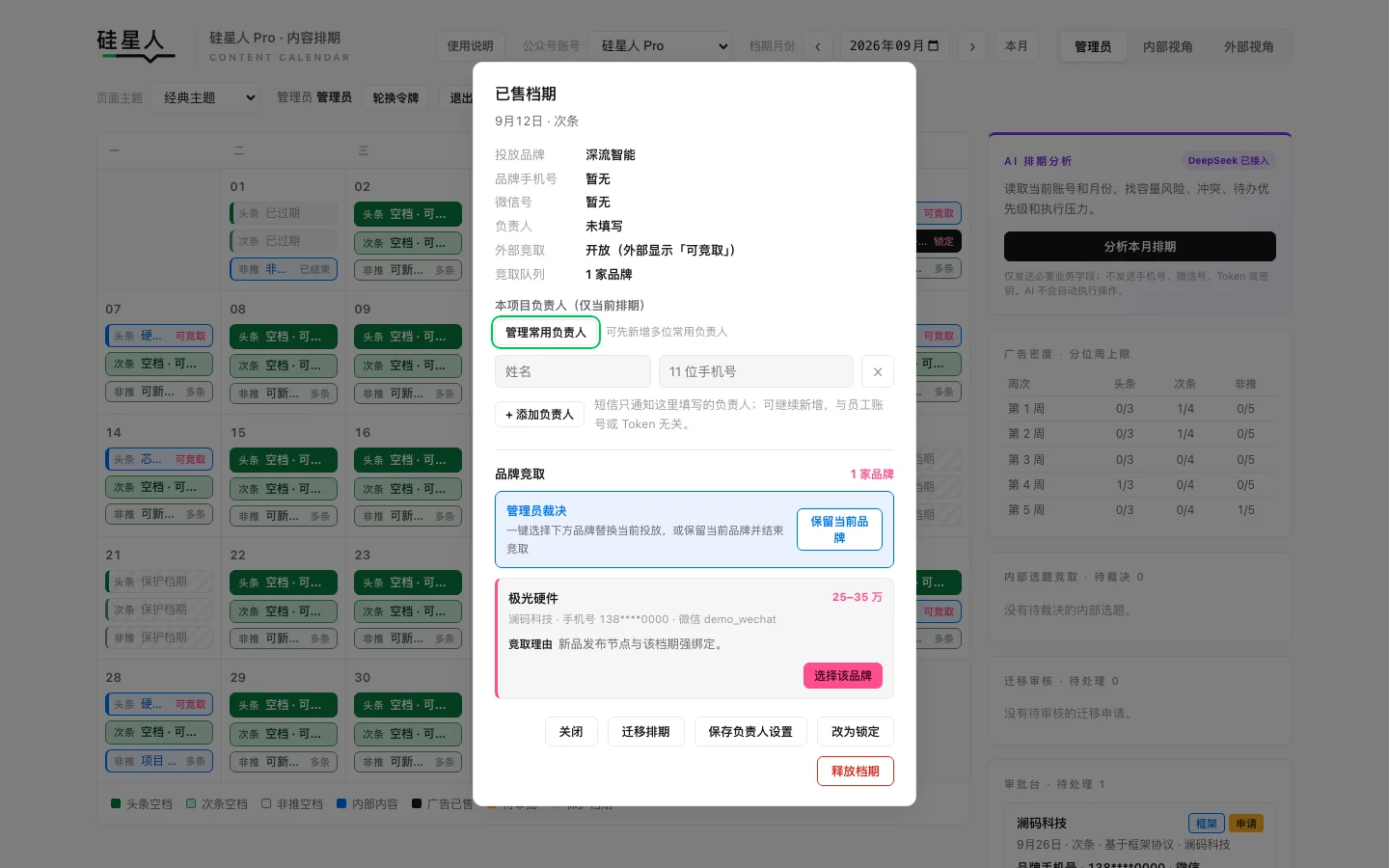The width and height of the screenshot is (1389, 868).
Task: Click 关闭 to close the dialog
Action: click(571, 732)
